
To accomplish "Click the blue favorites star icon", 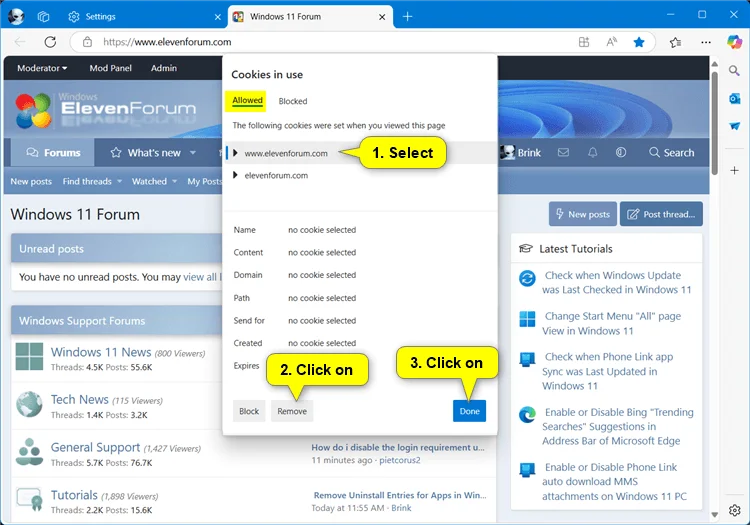I will 639,42.
